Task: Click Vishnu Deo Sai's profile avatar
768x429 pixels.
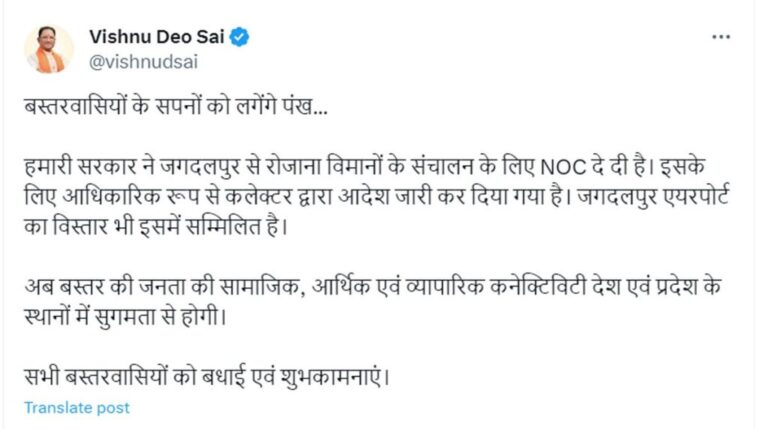Action: pos(49,48)
